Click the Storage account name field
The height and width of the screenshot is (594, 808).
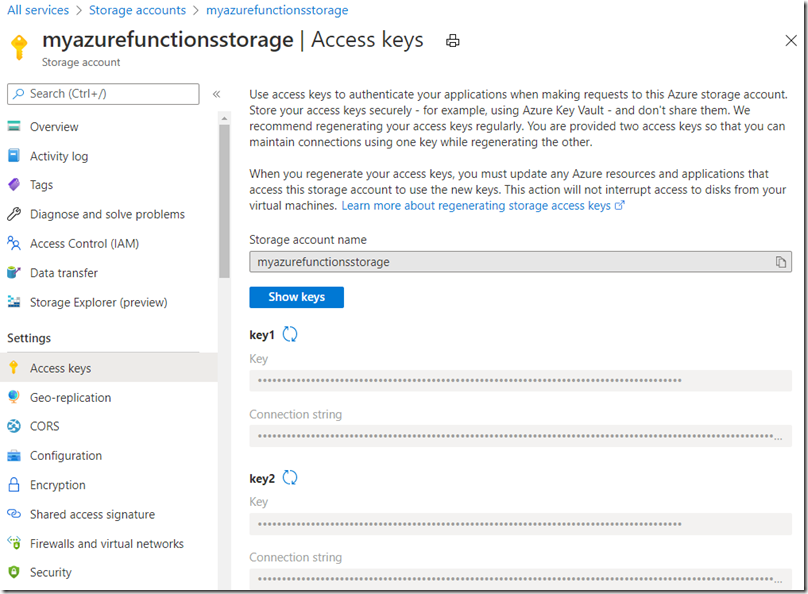[x=520, y=262]
